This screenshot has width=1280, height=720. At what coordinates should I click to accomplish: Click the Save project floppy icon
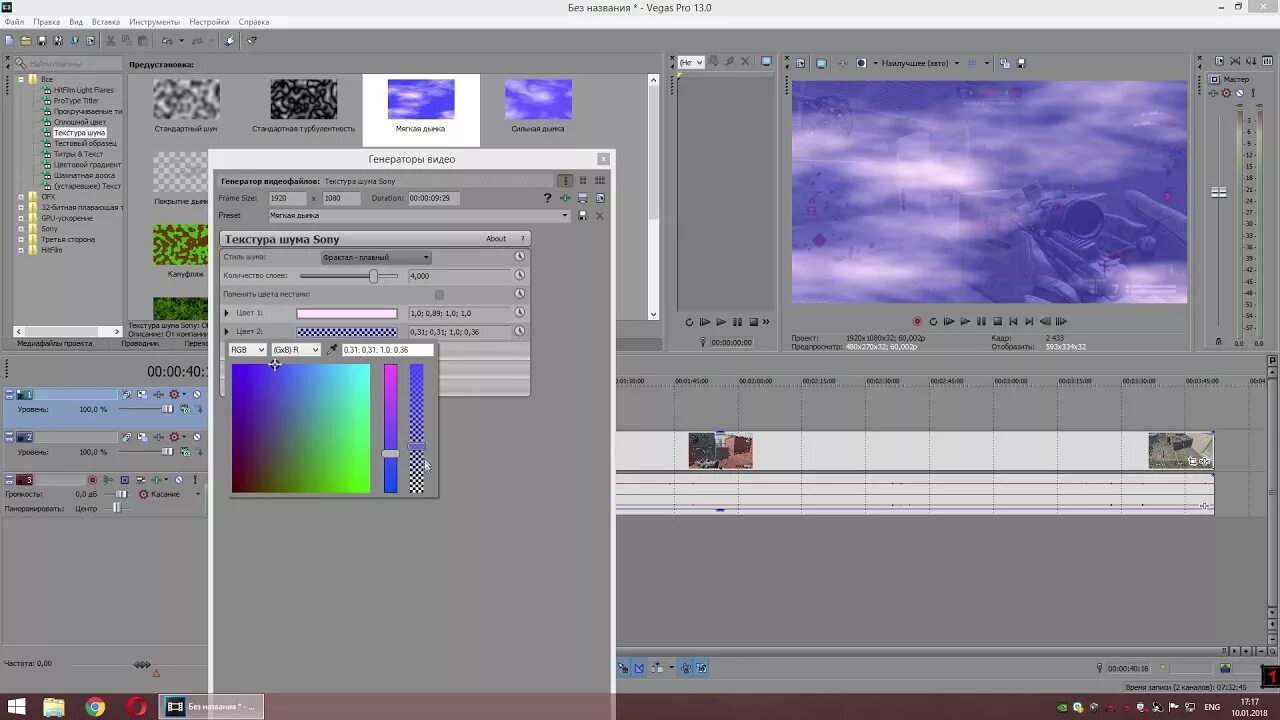[x=42, y=41]
